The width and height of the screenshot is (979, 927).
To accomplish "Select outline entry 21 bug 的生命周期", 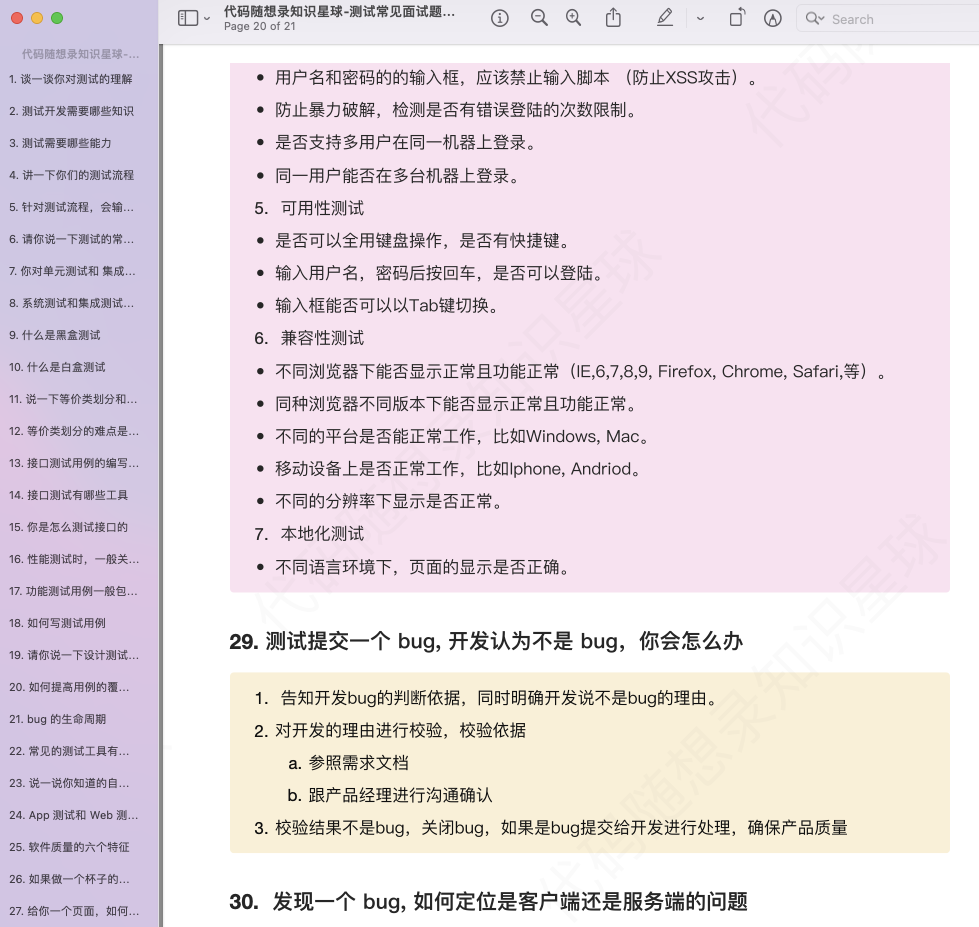I will [57, 719].
